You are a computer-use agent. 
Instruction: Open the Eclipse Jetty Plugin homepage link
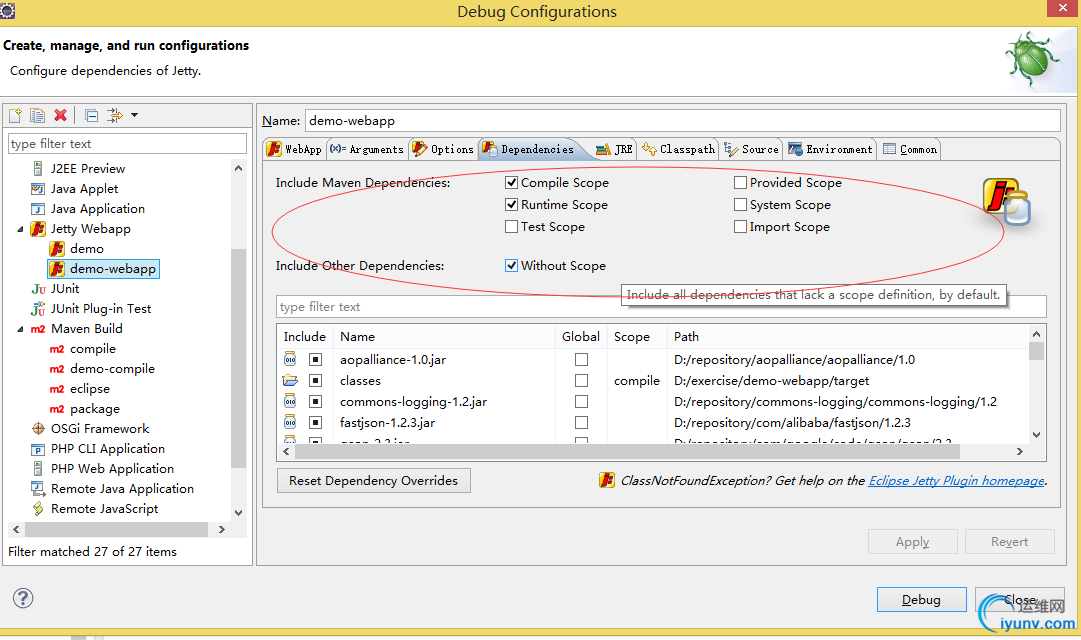pyautogui.click(x=956, y=481)
